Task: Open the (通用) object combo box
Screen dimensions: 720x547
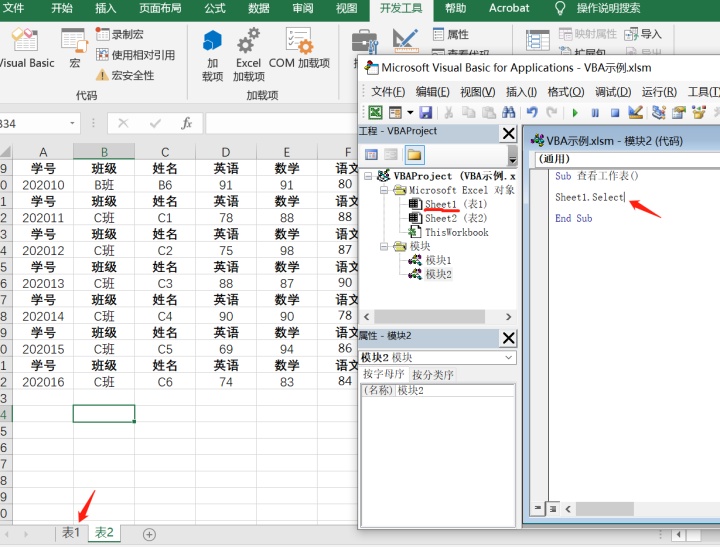Action: point(627,159)
